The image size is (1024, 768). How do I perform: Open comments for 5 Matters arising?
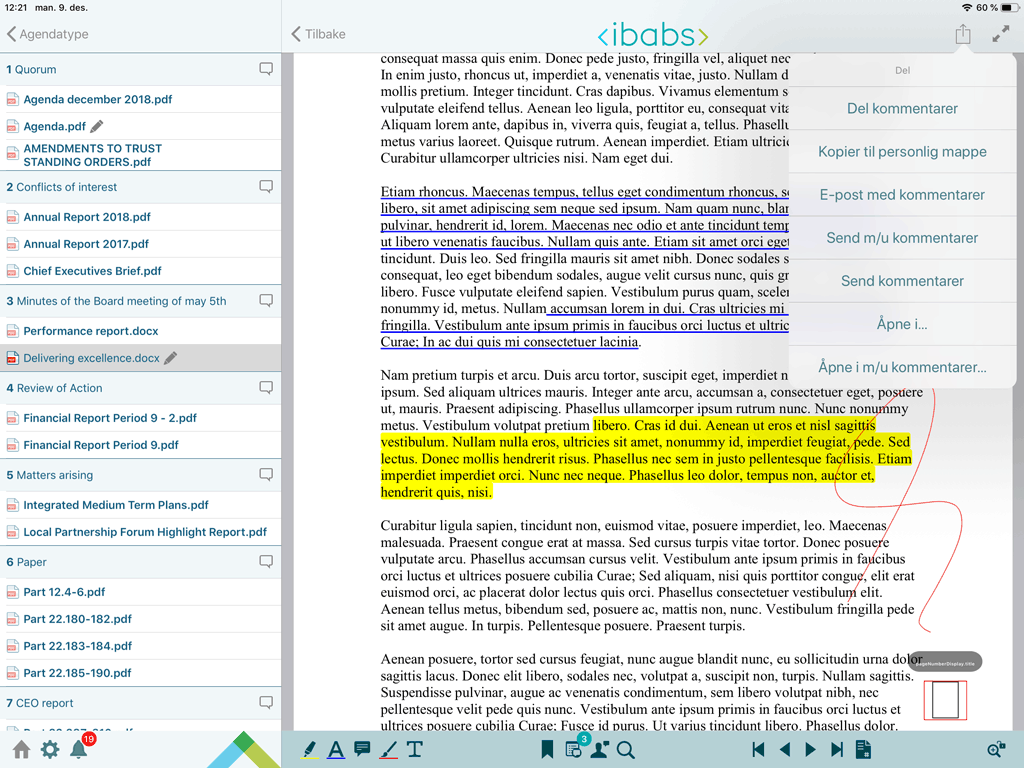(x=266, y=475)
